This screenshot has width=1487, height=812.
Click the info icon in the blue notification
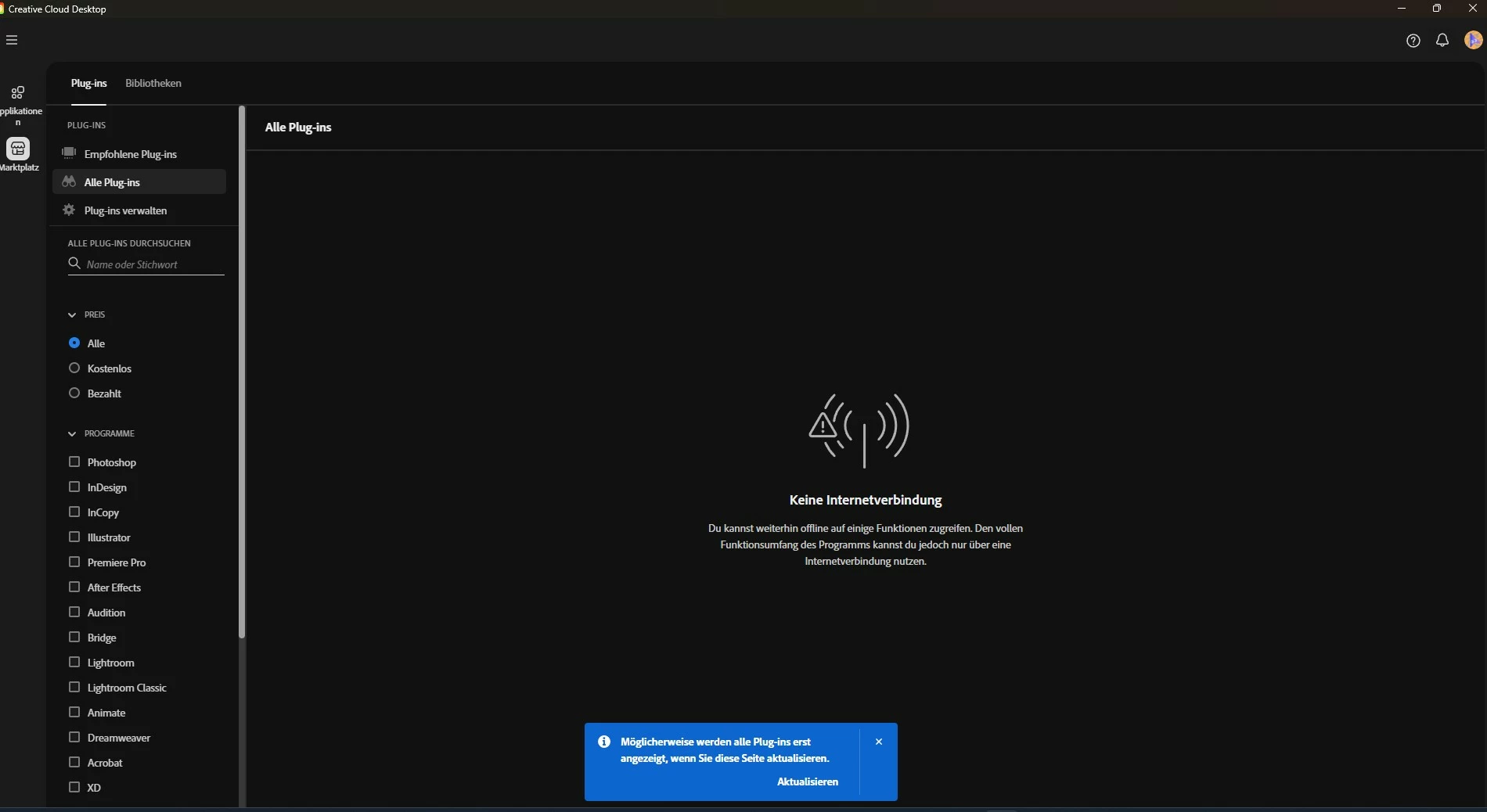(604, 742)
